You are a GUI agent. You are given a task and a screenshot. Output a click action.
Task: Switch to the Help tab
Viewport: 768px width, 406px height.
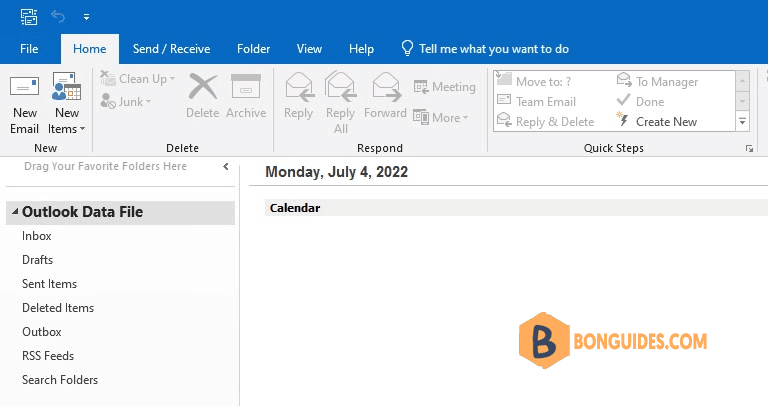[361, 49]
